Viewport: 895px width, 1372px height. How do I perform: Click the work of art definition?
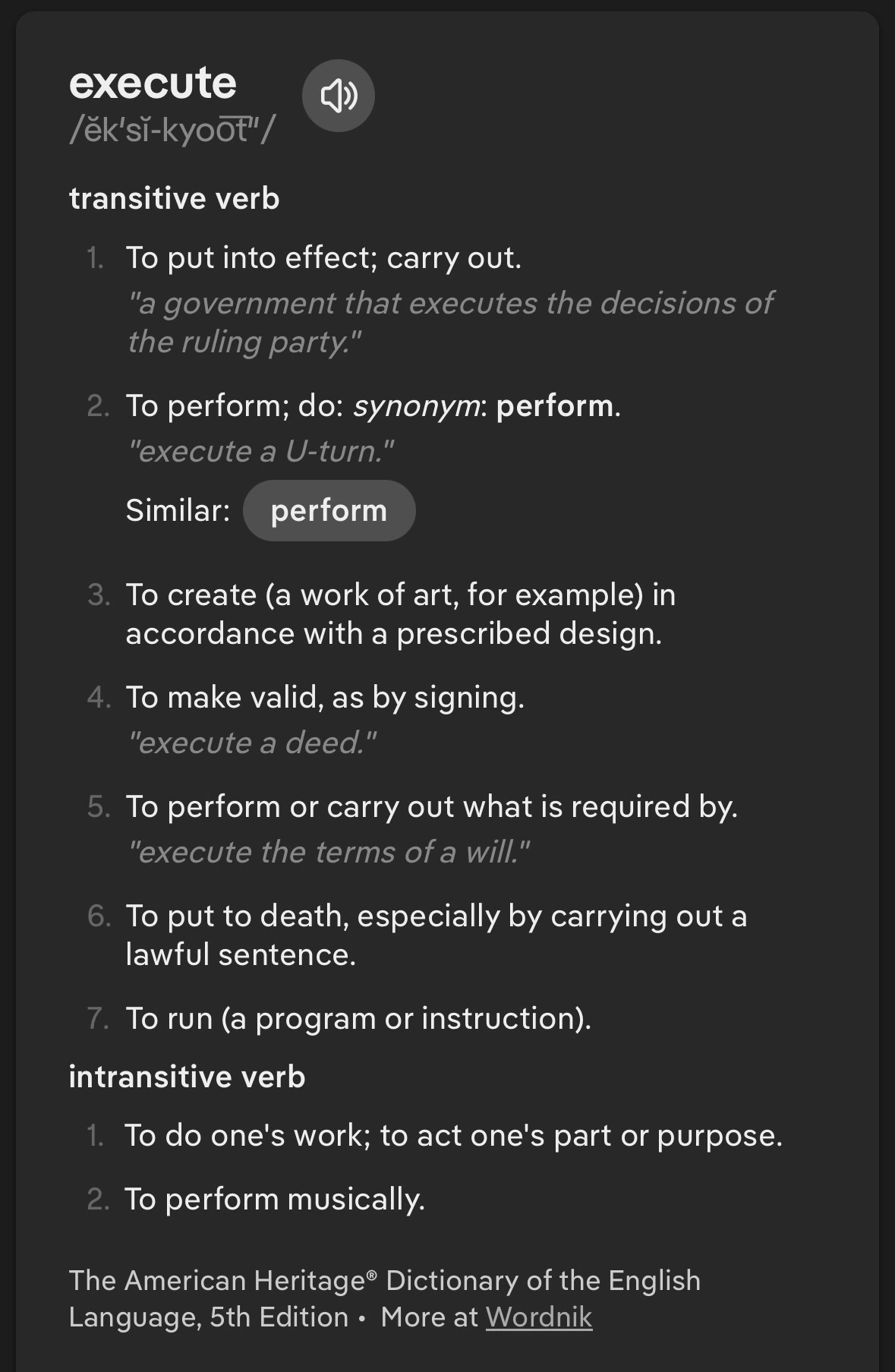(x=400, y=614)
